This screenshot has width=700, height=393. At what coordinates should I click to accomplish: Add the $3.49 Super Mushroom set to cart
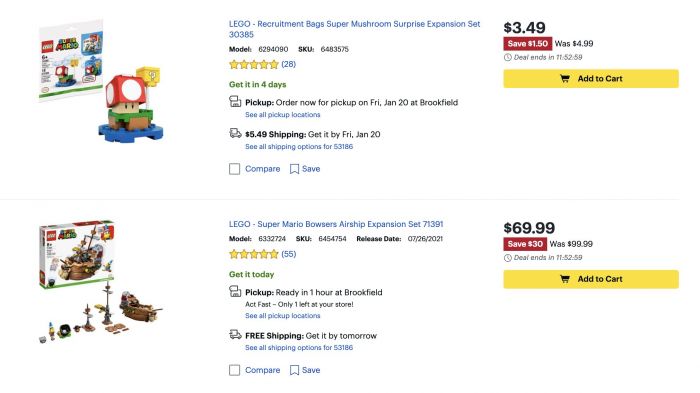point(591,79)
